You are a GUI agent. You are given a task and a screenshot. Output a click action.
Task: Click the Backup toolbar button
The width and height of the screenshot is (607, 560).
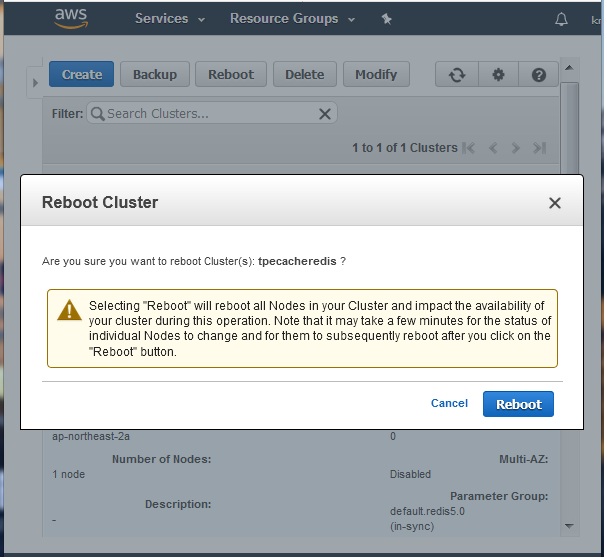(x=155, y=74)
